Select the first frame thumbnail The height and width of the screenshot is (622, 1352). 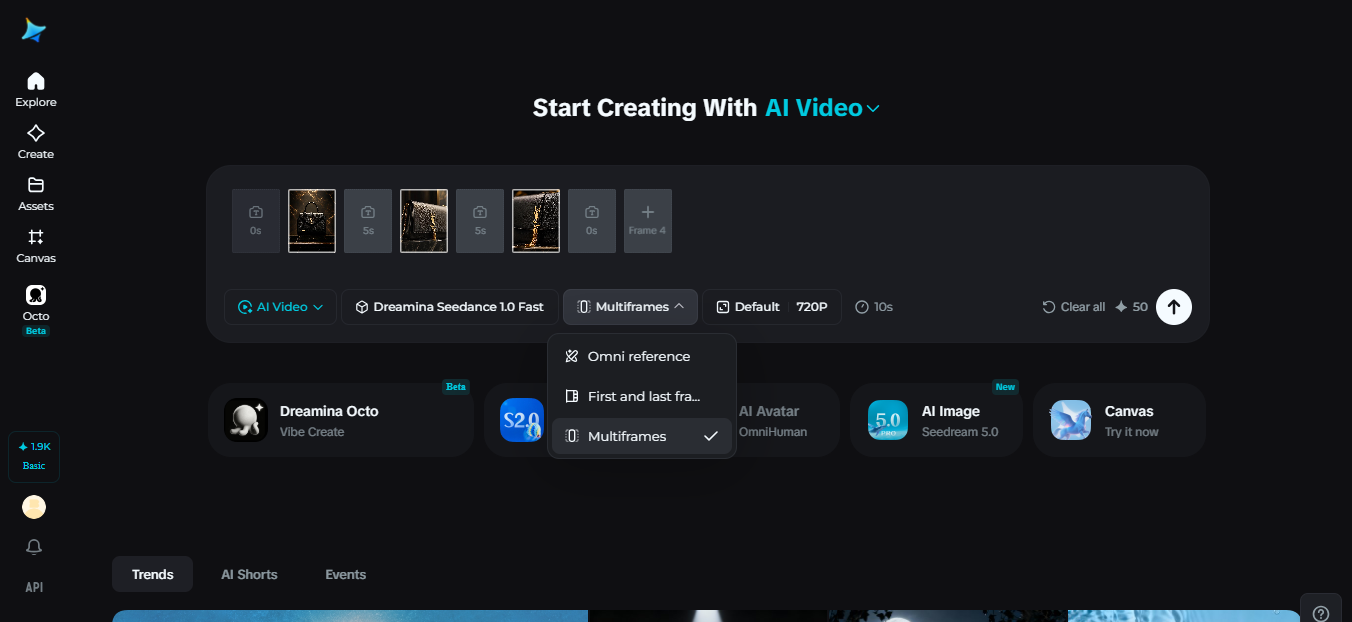pyautogui.click(x=312, y=221)
